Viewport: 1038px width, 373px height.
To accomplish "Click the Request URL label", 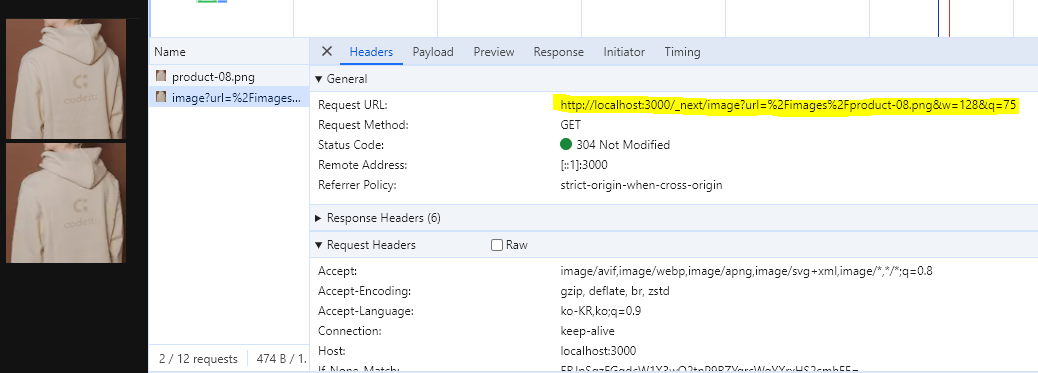I will [352, 105].
